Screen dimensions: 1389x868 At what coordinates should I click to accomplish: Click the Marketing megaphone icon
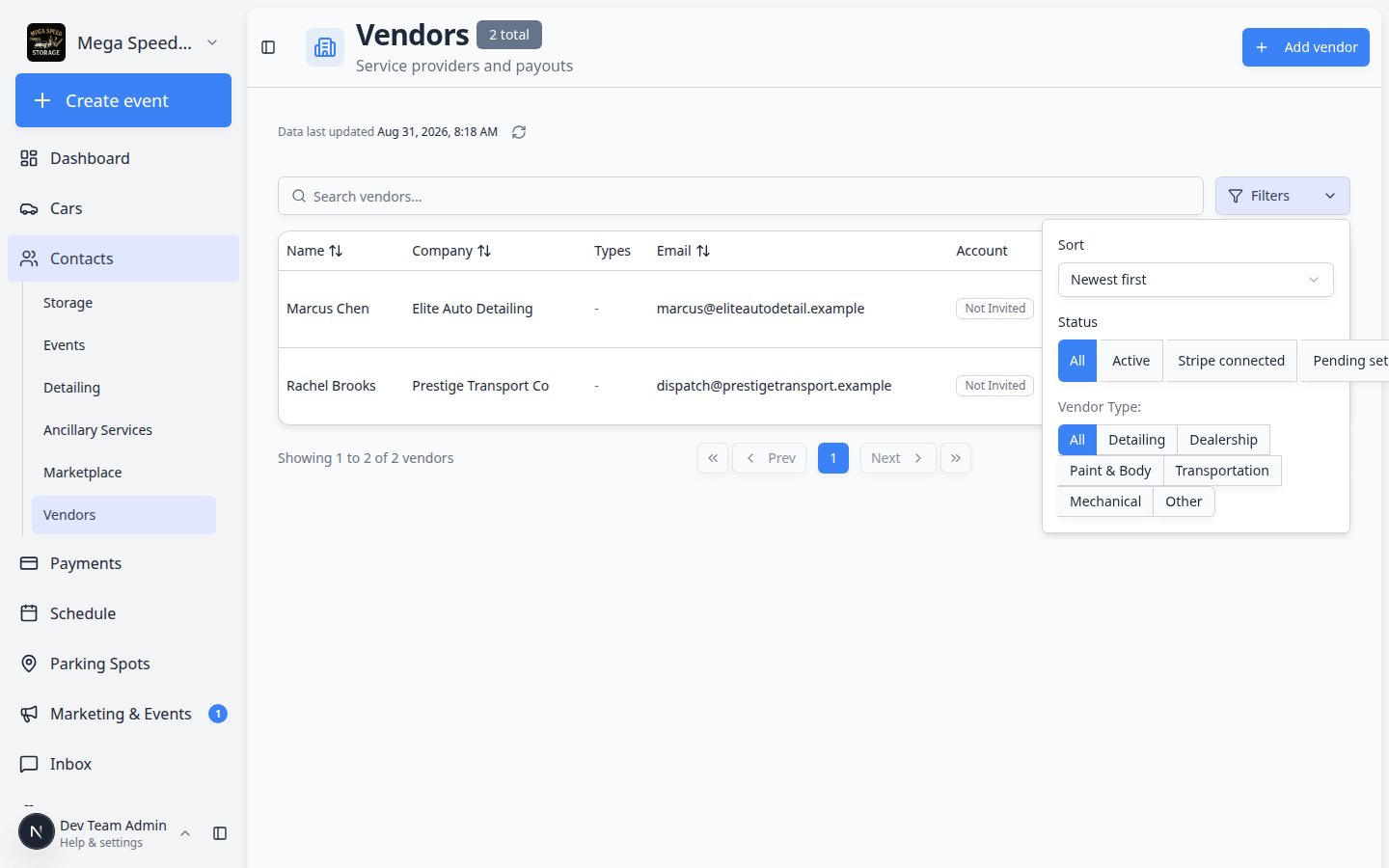[29, 714]
